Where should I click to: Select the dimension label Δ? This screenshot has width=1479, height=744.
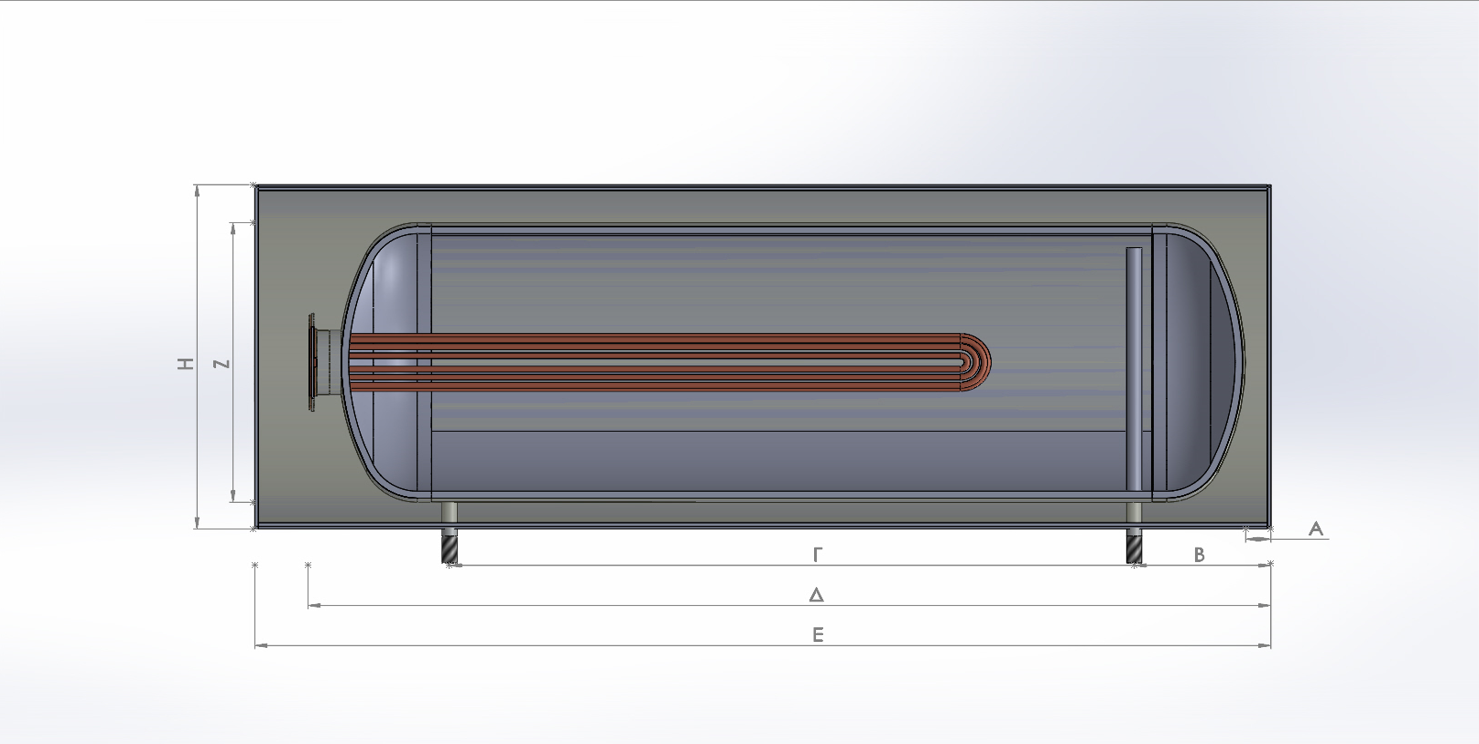816,595
